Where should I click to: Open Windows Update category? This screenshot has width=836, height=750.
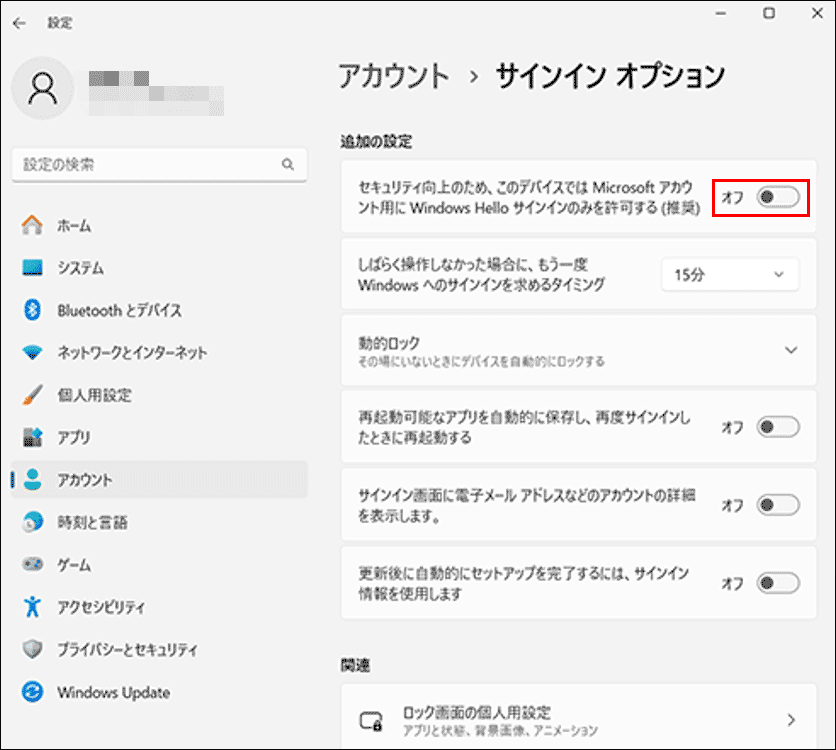point(159,692)
